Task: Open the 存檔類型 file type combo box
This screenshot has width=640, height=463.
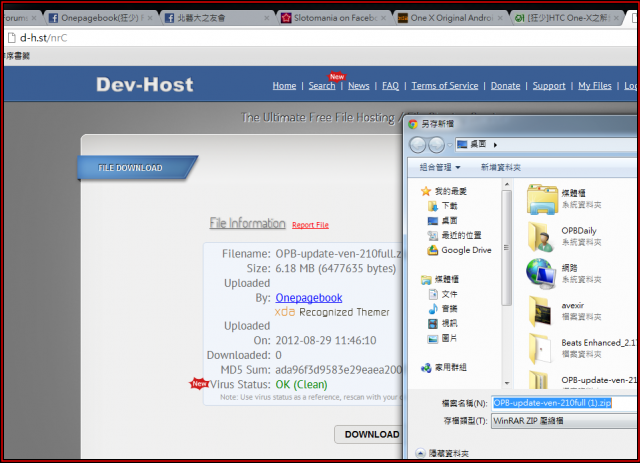Action: (565, 421)
